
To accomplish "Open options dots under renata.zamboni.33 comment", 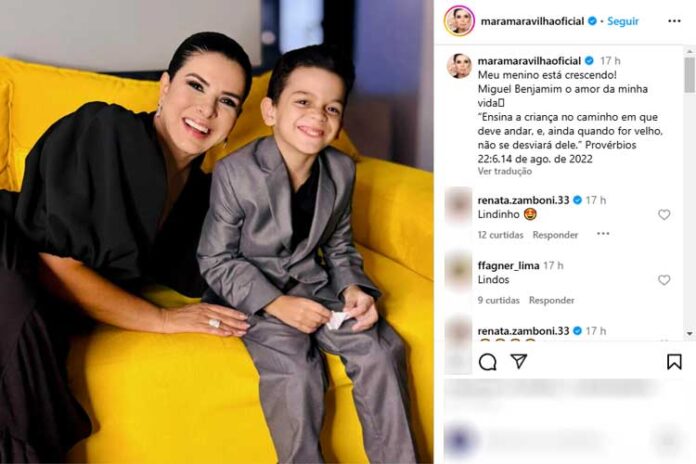I will click(x=603, y=234).
